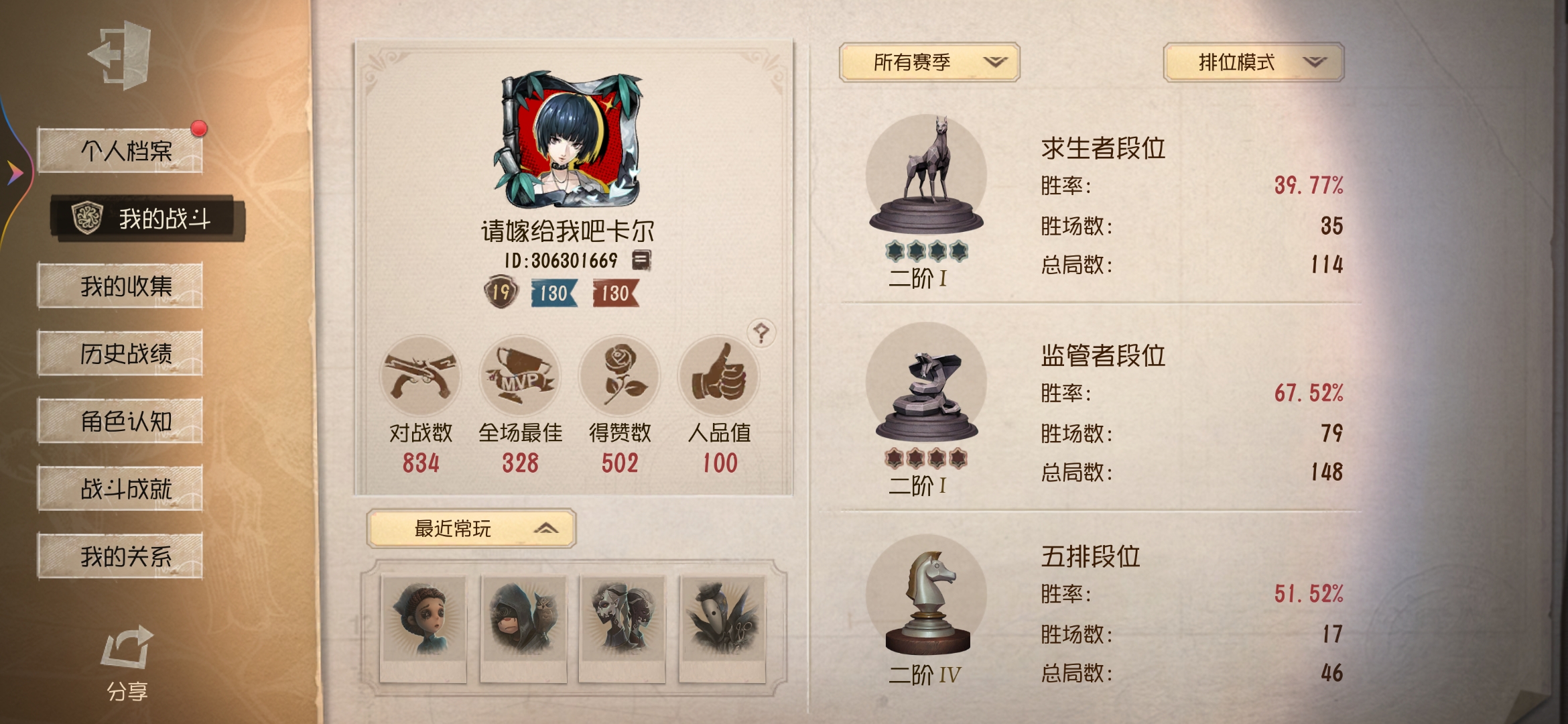Switch to the 个人档案 tab
Screen dimensions: 1568x724
click(121, 150)
